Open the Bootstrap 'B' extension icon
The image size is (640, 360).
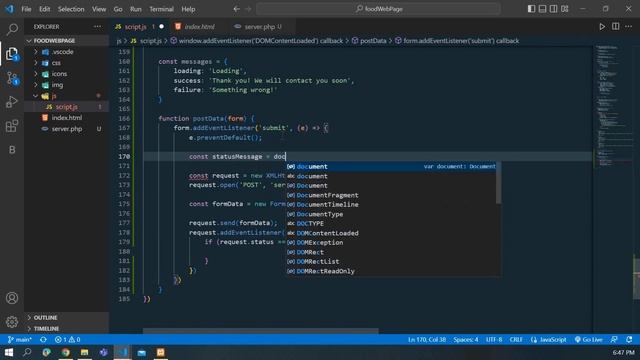(12, 150)
